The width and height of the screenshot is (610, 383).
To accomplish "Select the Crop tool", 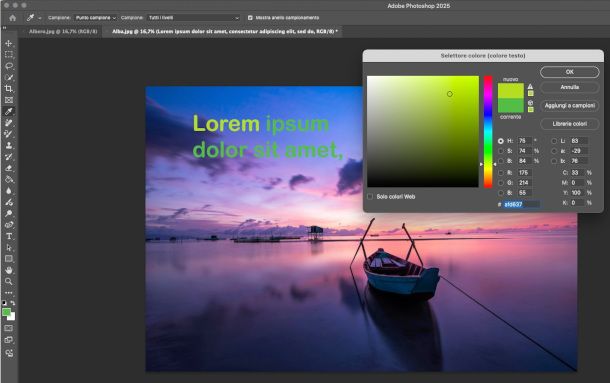I will click(x=9, y=89).
